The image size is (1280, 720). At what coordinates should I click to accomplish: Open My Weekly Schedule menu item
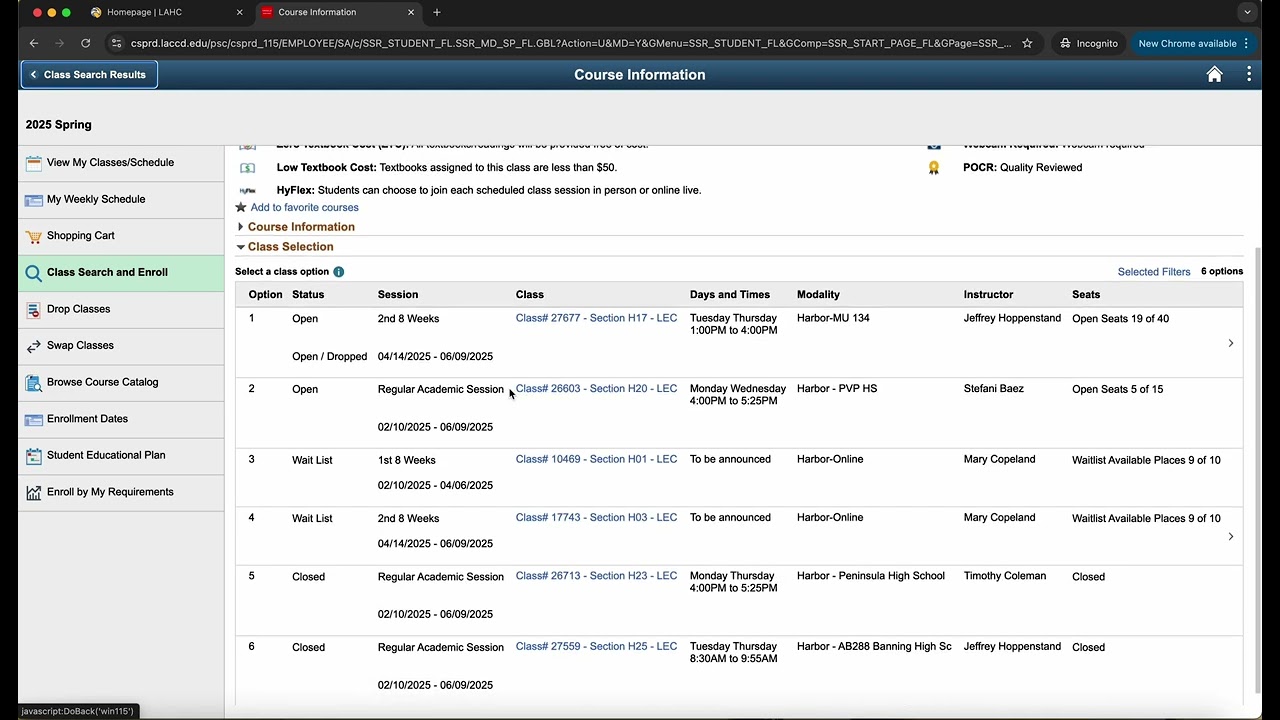tap(121, 199)
